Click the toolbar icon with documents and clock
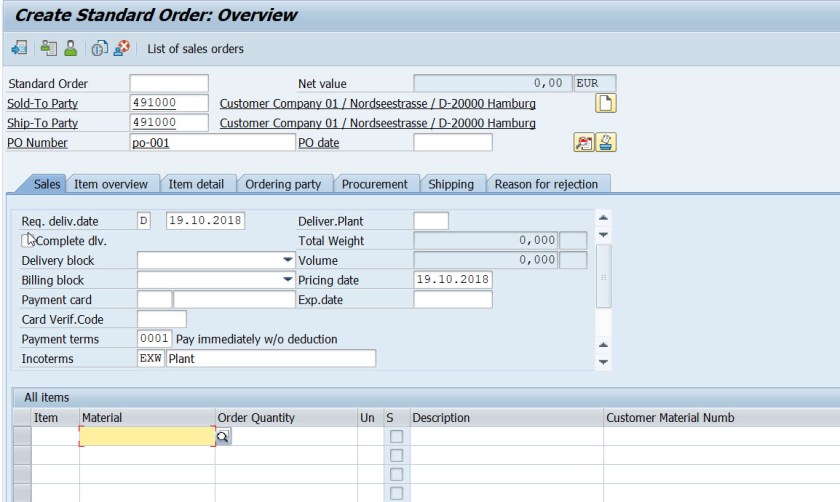Image resolution: width=840 pixels, height=502 pixels. click(100, 48)
